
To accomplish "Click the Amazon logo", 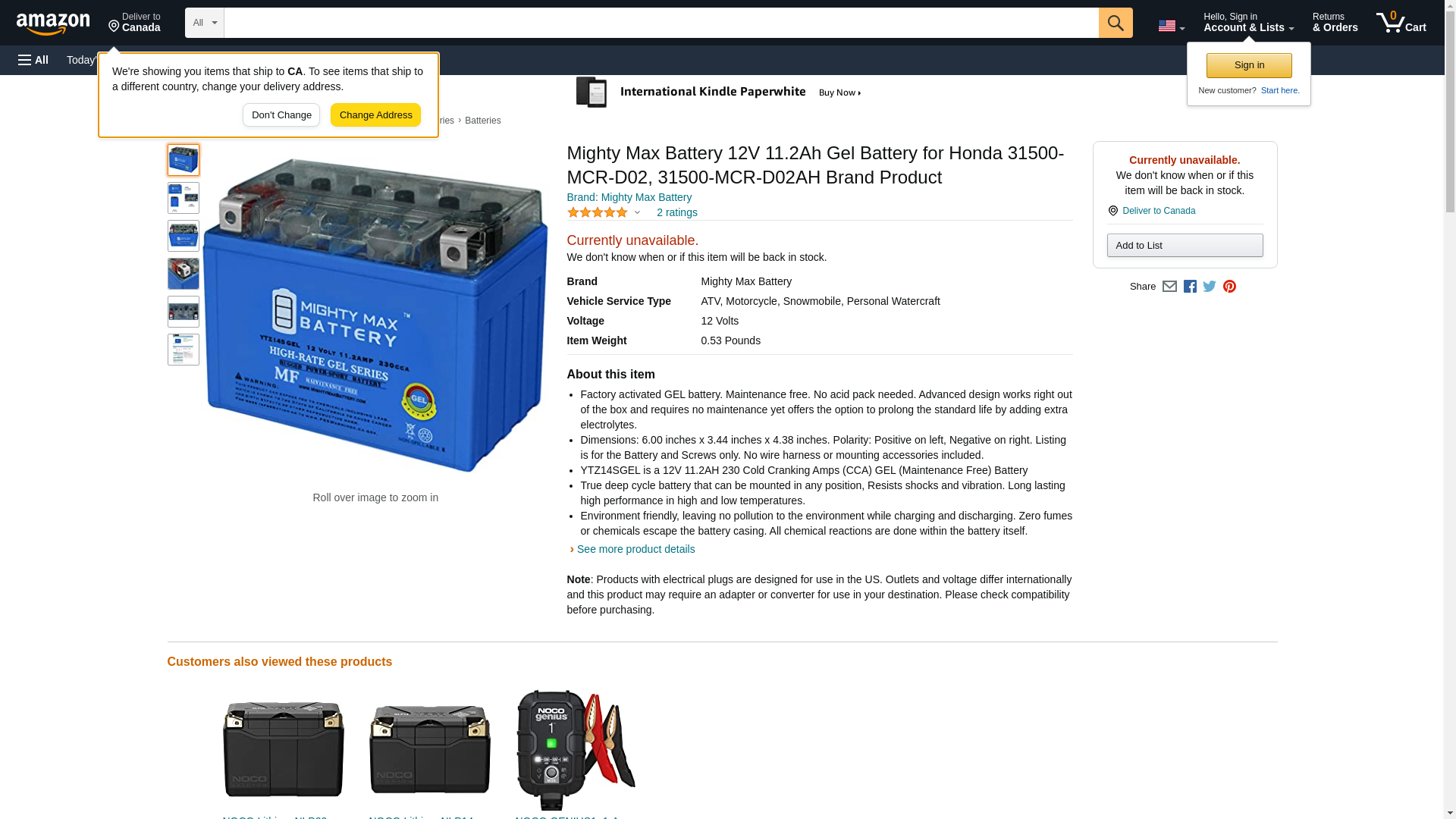I will click(x=53, y=24).
